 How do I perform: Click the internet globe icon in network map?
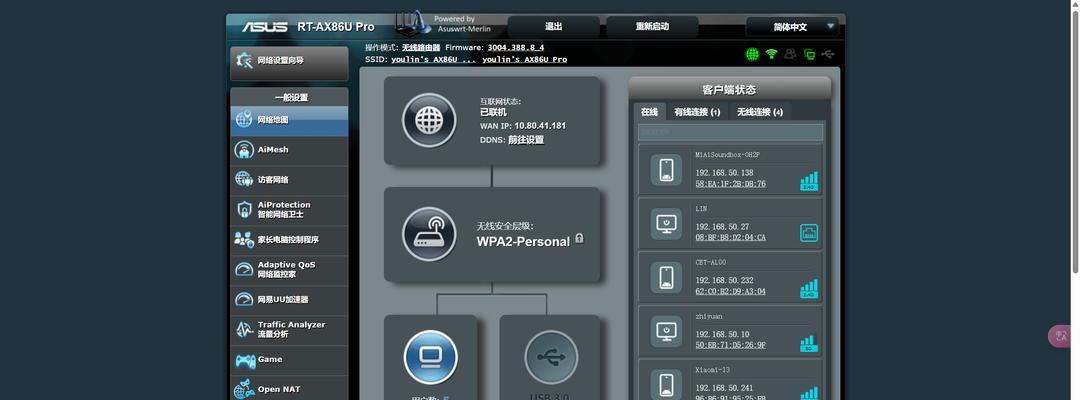(429, 120)
